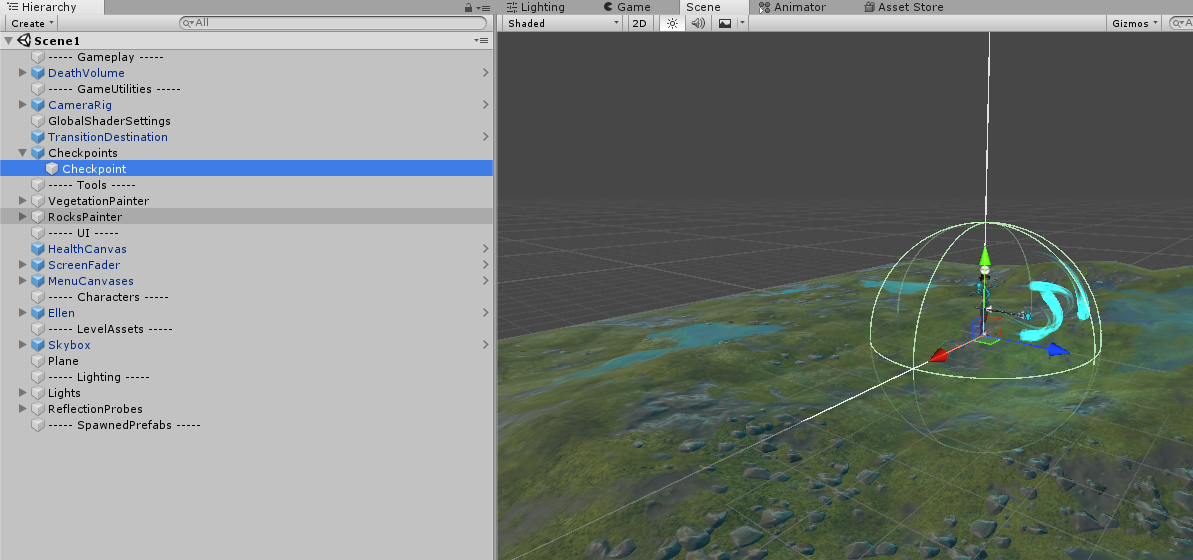1193x560 pixels.
Task: Open Scene1 context options menu
Action: pos(481,40)
